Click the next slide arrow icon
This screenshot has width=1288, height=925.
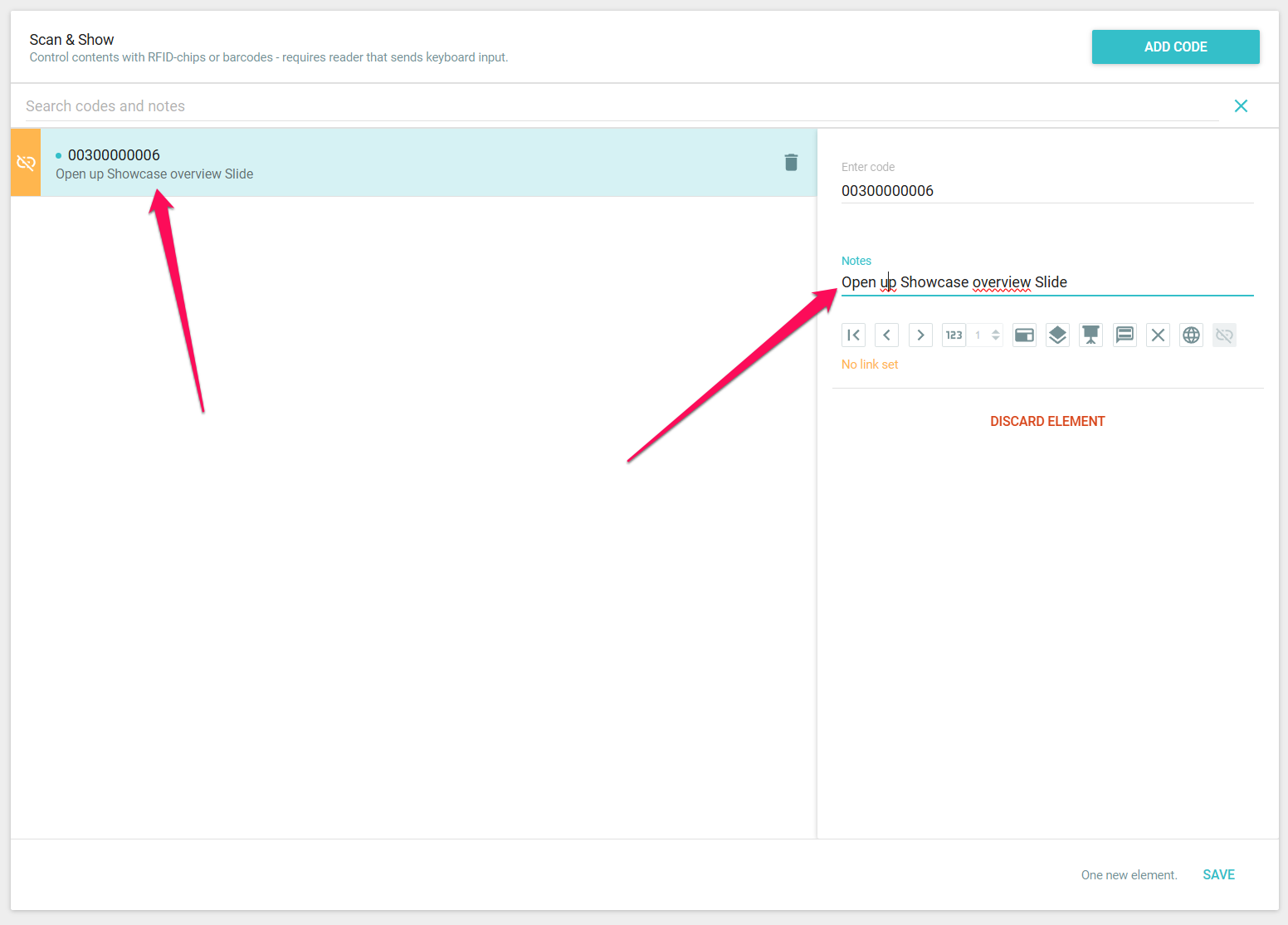click(920, 335)
